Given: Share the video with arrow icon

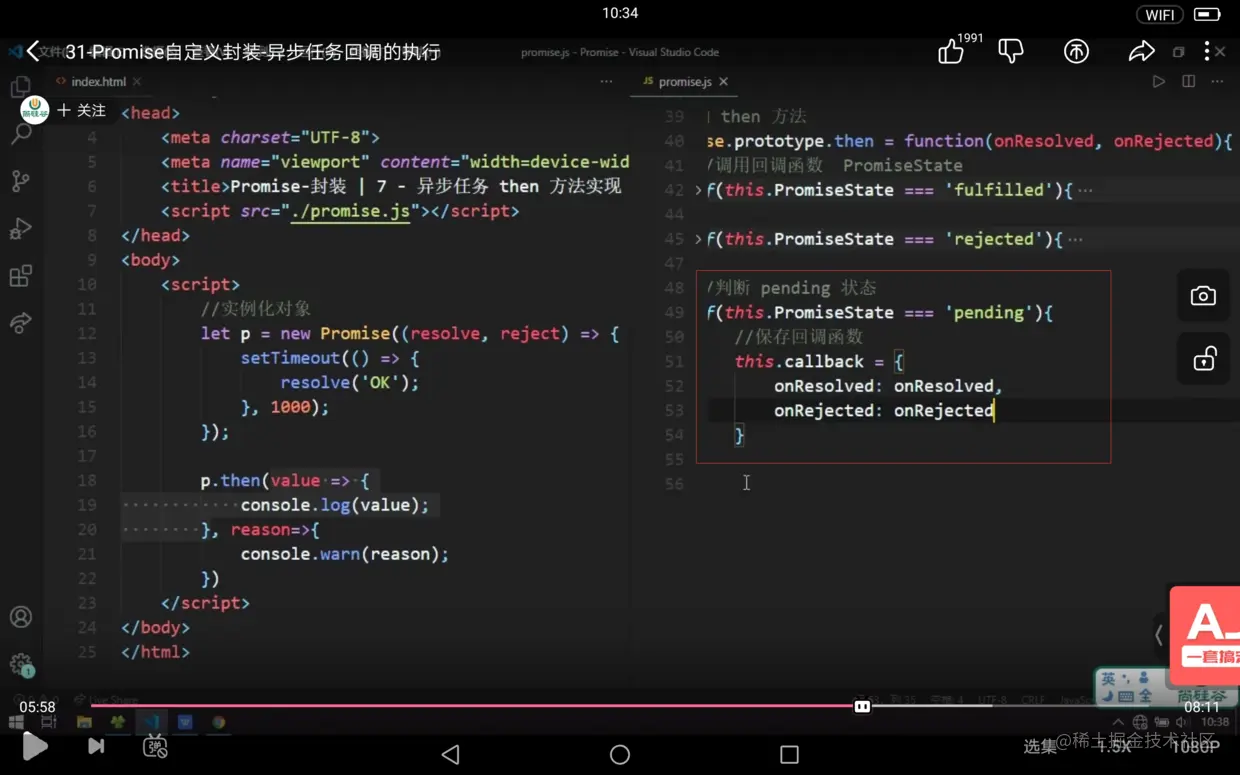Looking at the screenshot, I should click(x=1141, y=51).
